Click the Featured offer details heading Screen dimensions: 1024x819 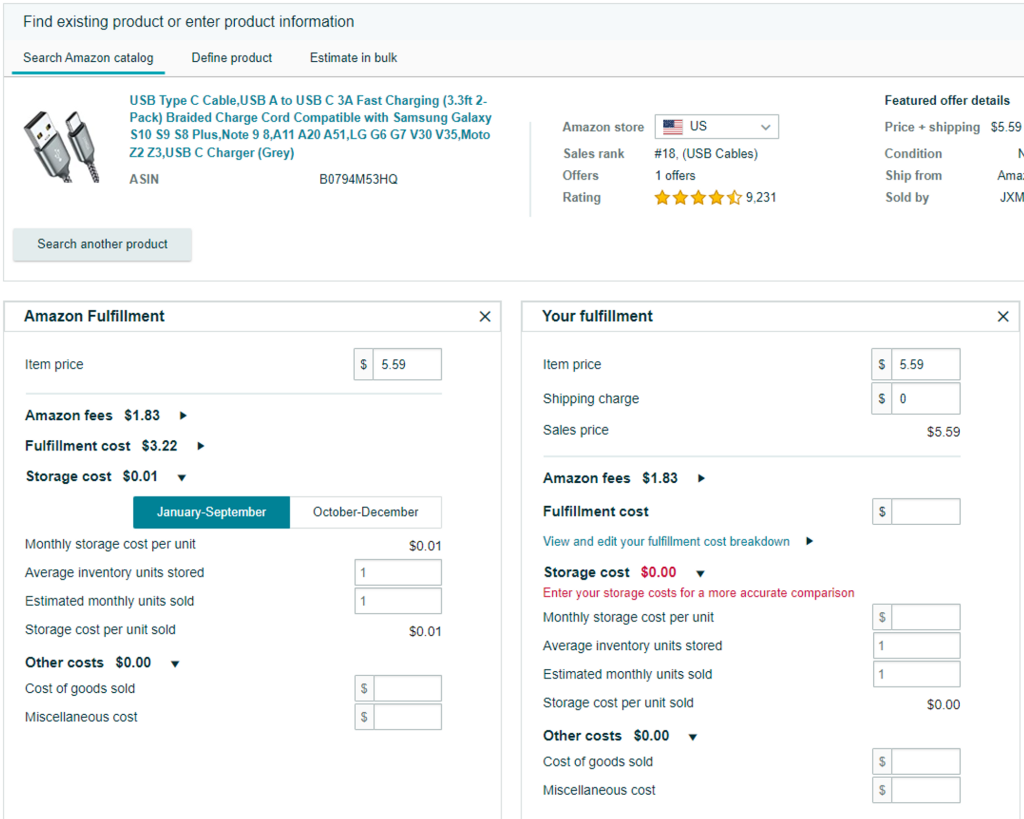click(947, 101)
